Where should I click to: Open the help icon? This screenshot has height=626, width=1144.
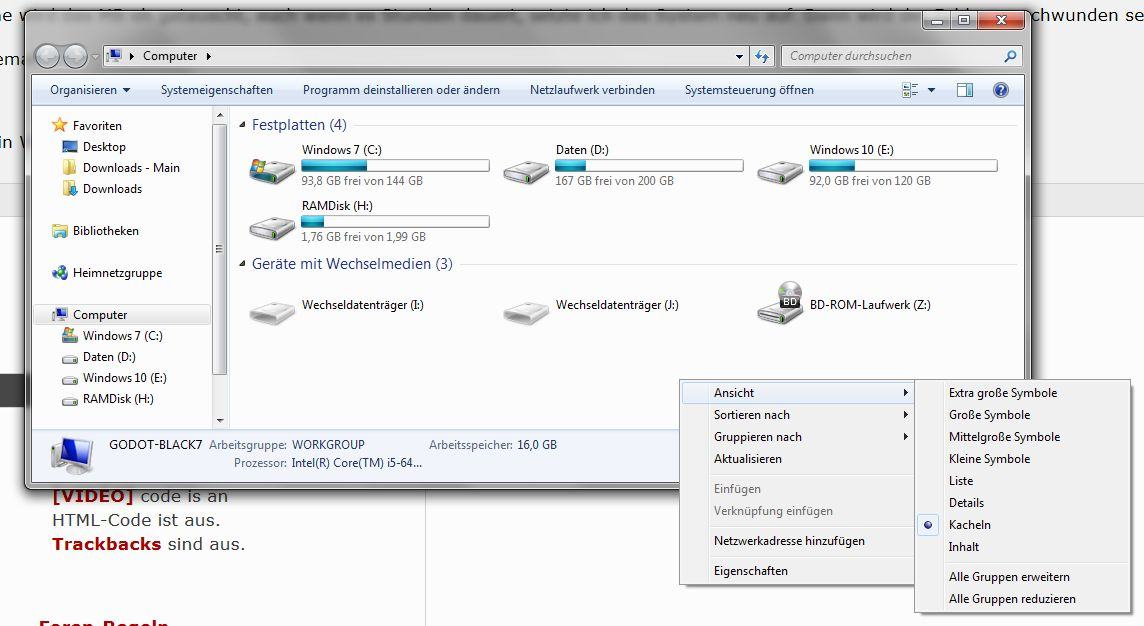(1001, 90)
